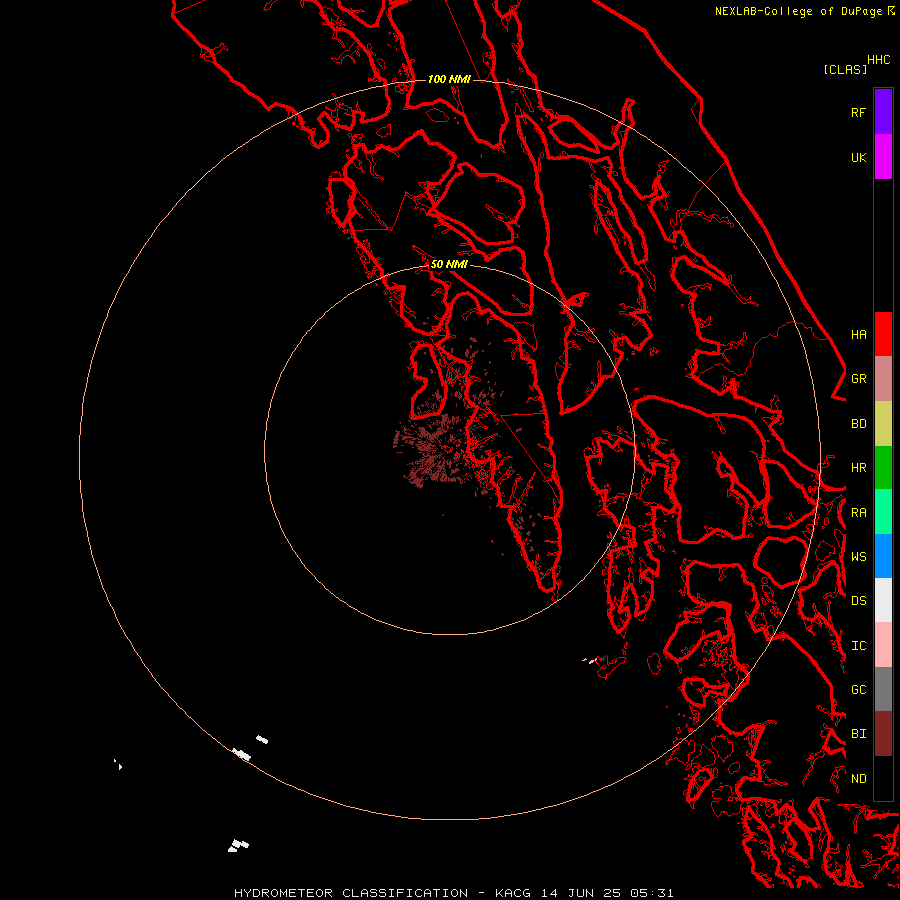This screenshot has width=900, height=900.
Task: Click the [CLAS] units label
Action: pyautogui.click(x=844, y=69)
